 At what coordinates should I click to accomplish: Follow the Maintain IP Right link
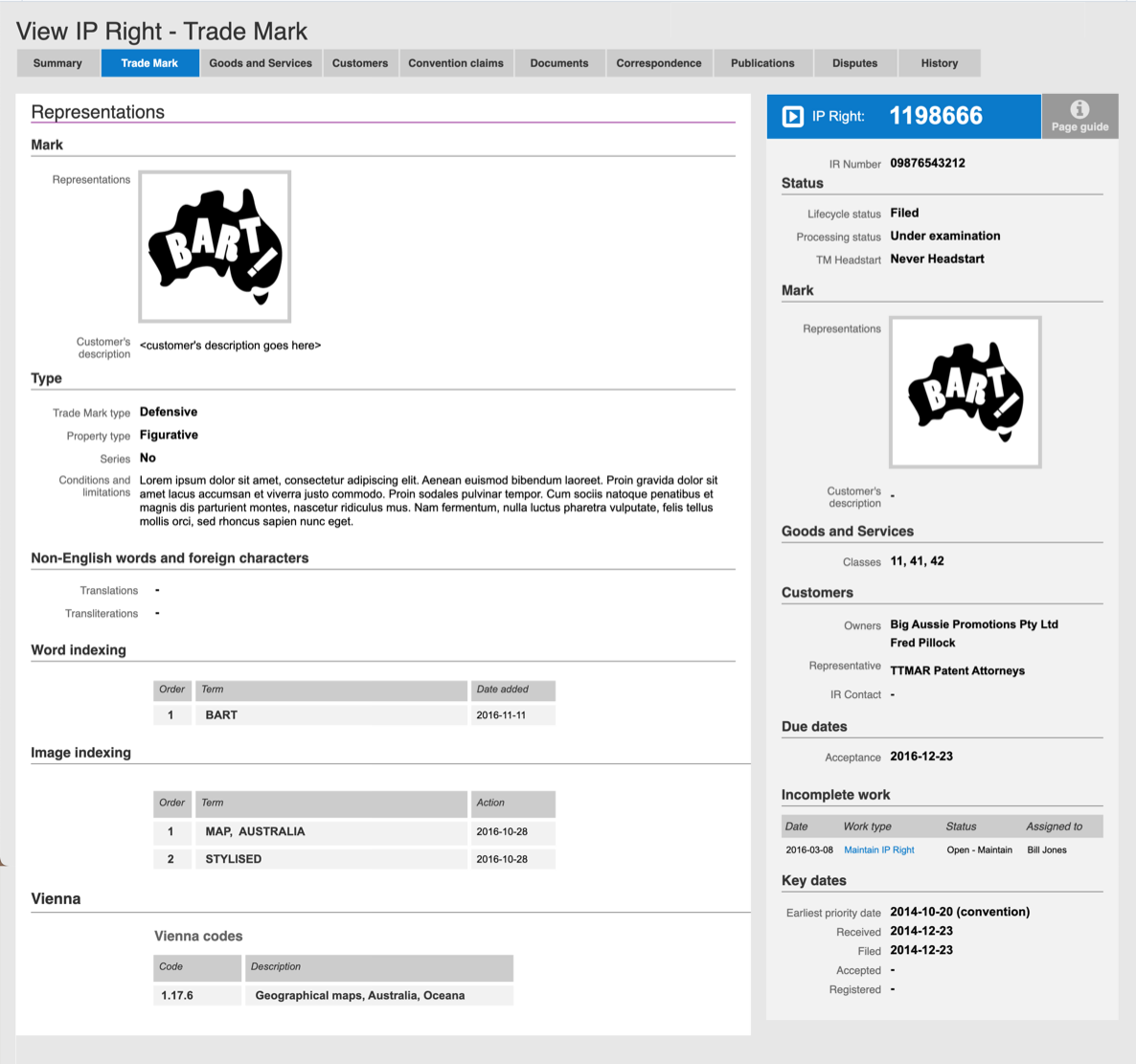(878, 849)
